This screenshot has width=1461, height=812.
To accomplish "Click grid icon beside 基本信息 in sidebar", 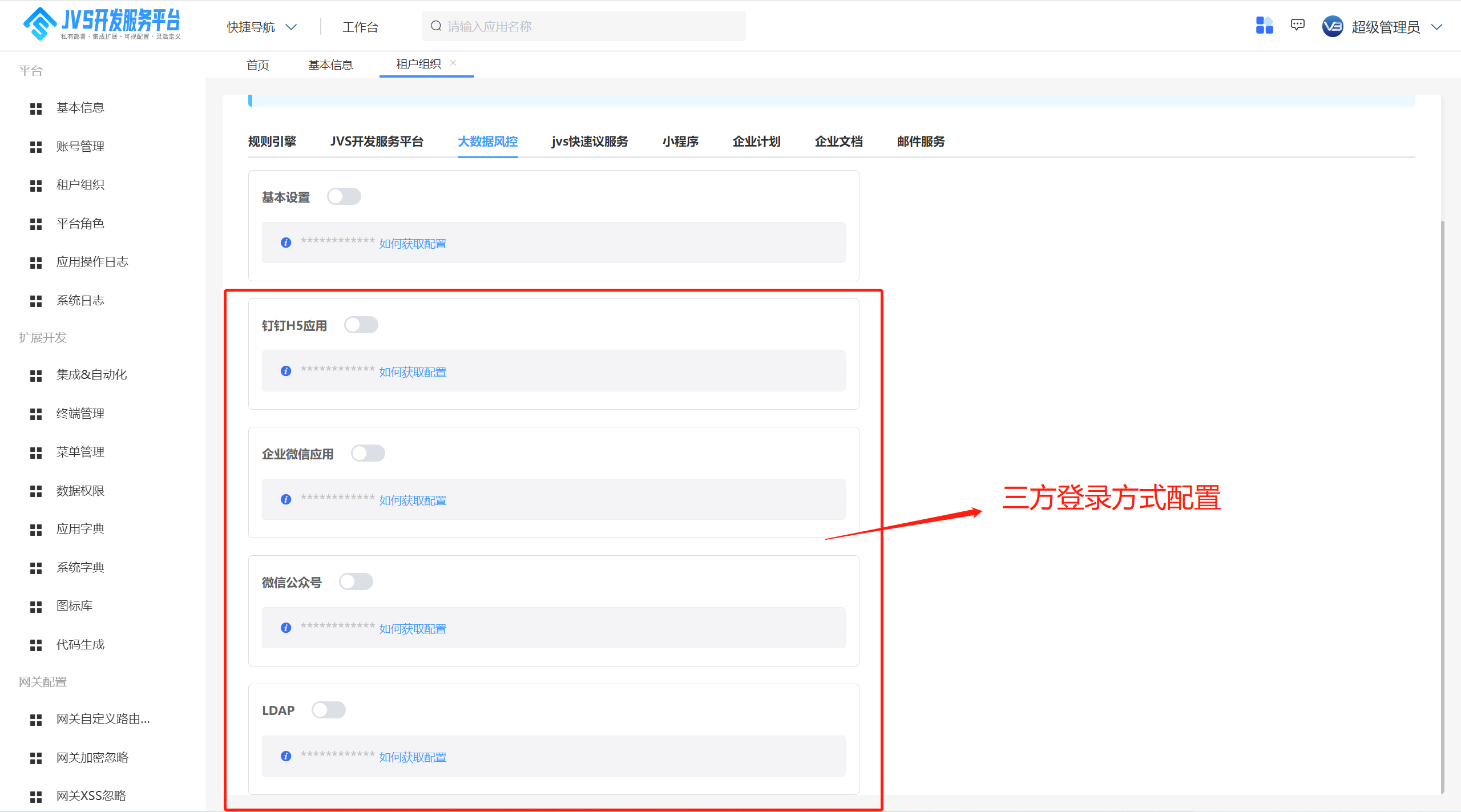I will coord(36,108).
